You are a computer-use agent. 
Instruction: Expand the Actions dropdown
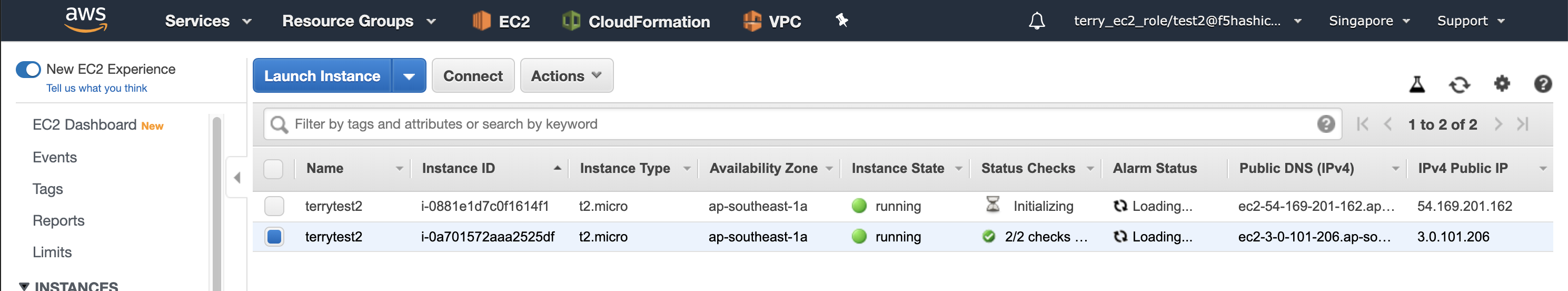click(x=566, y=76)
